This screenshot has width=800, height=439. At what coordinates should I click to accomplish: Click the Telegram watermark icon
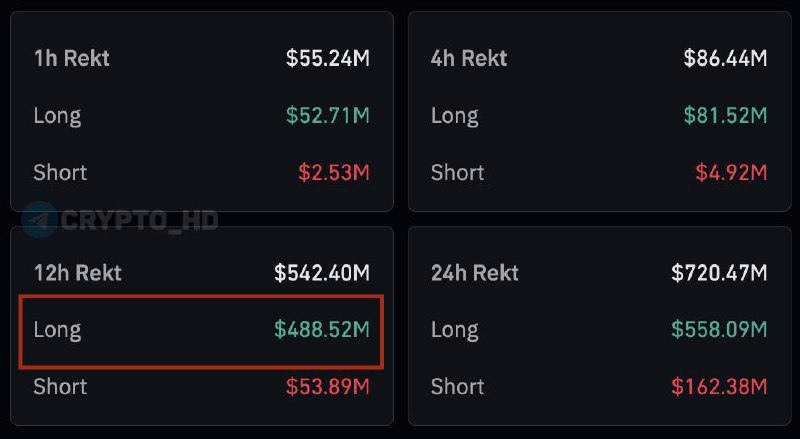pyautogui.click(x=39, y=220)
